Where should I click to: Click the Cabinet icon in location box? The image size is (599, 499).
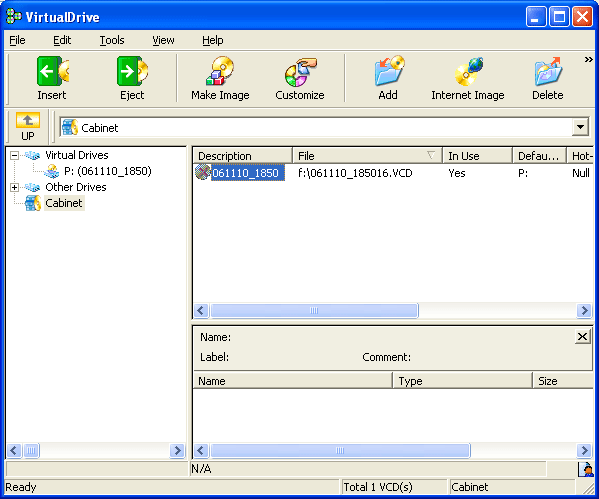click(70, 127)
